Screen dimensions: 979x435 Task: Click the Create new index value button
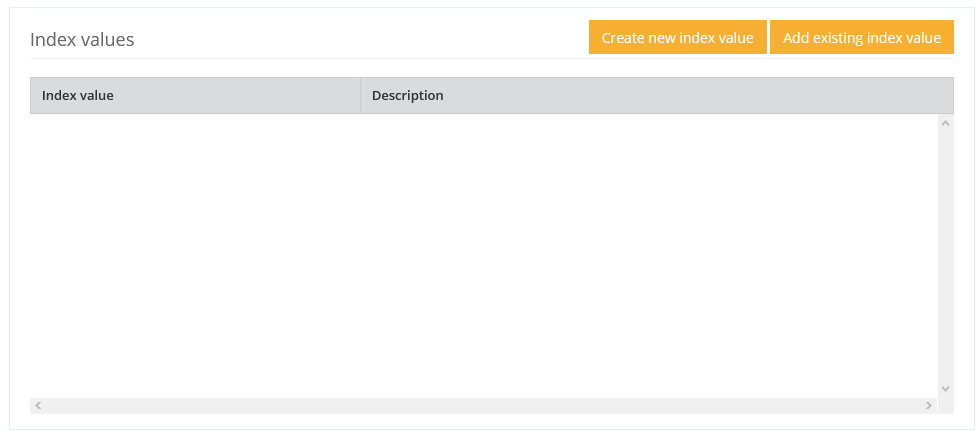677,38
